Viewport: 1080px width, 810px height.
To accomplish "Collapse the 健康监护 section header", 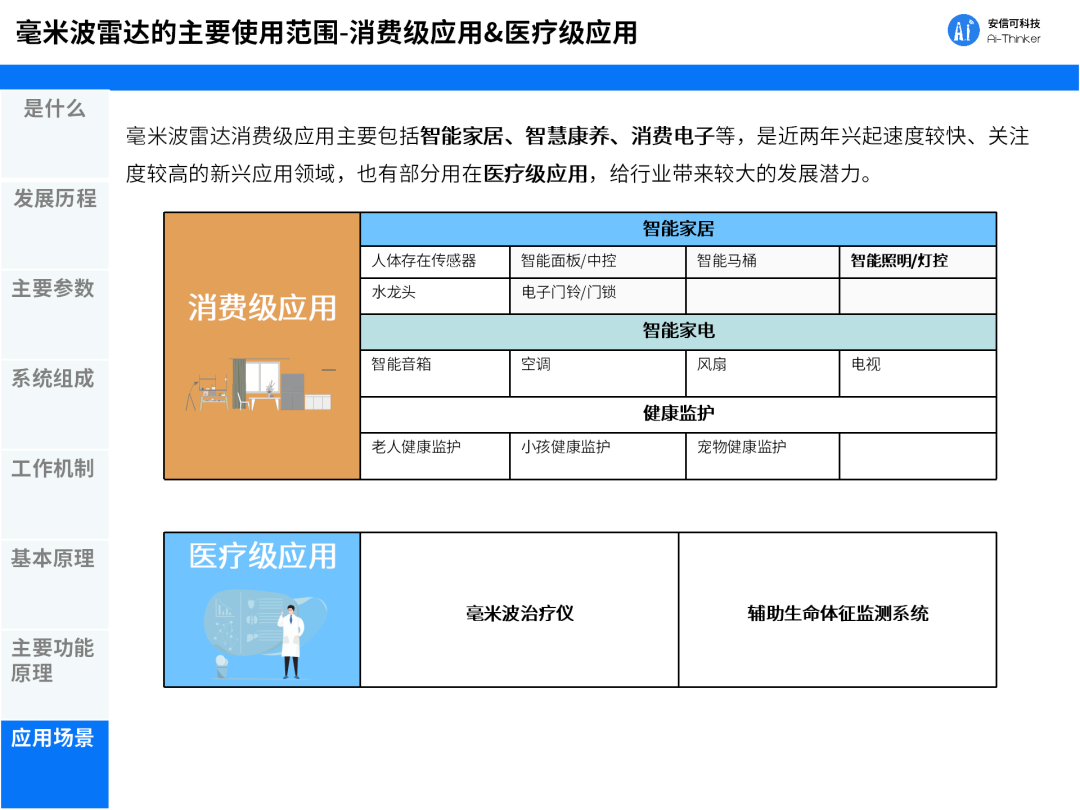I will (678, 414).
